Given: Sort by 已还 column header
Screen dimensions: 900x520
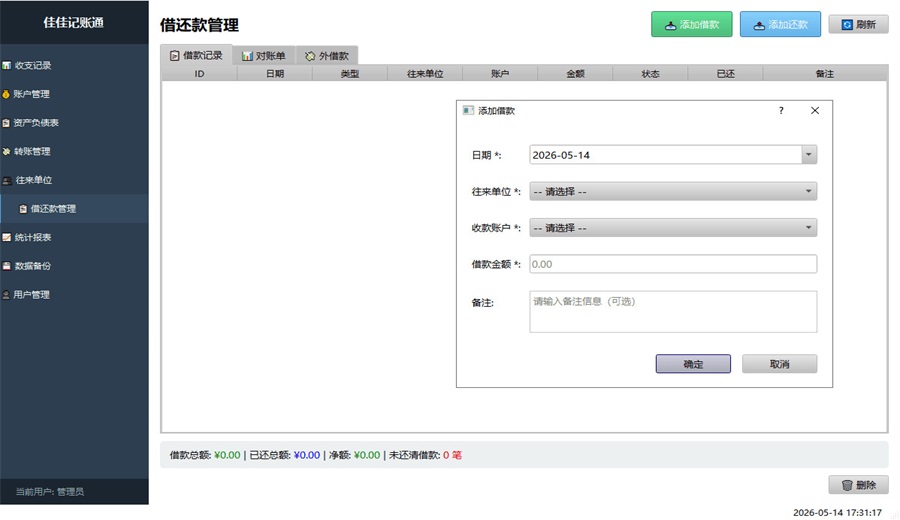Looking at the screenshot, I should click(x=726, y=73).
